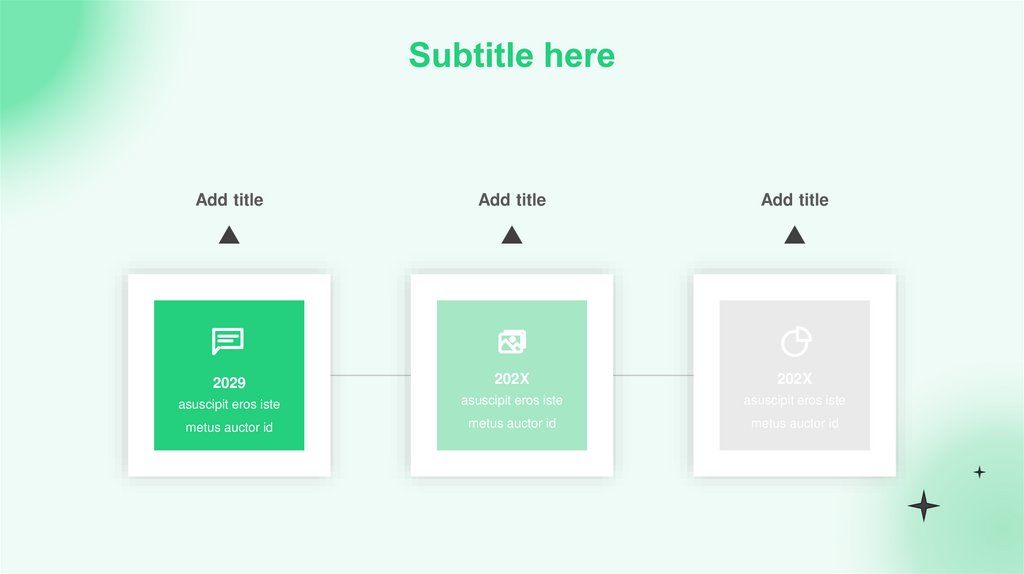Click 'metus auctor id' text in the light green card

coord(512,423)
